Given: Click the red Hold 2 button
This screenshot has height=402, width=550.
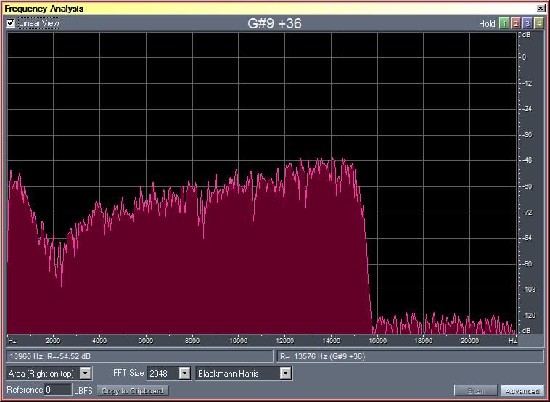Looking at the screenshot, I should click(515, 24).
